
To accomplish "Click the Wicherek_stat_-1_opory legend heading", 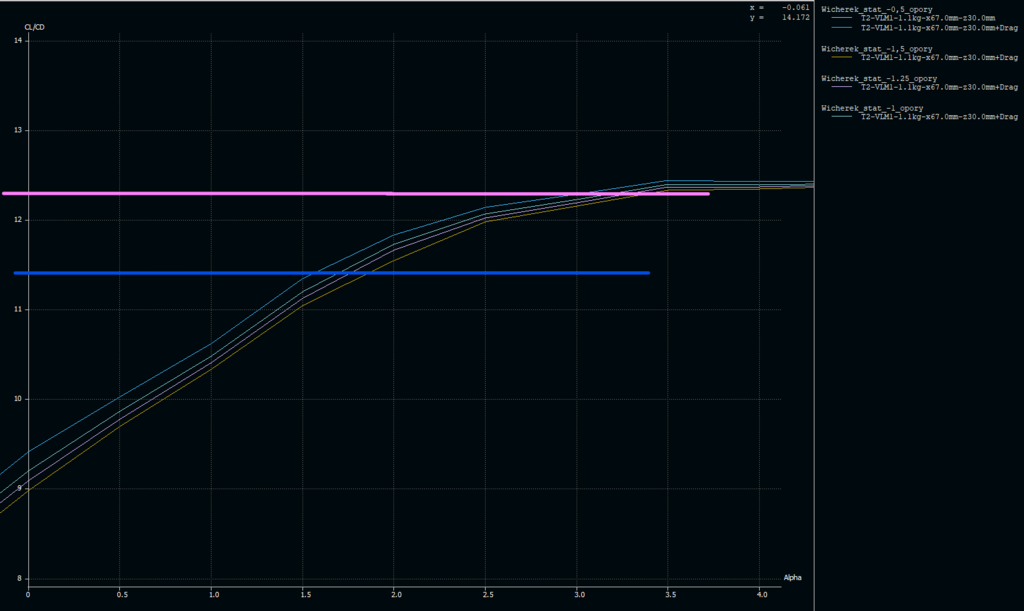I will tap(872, 107).
